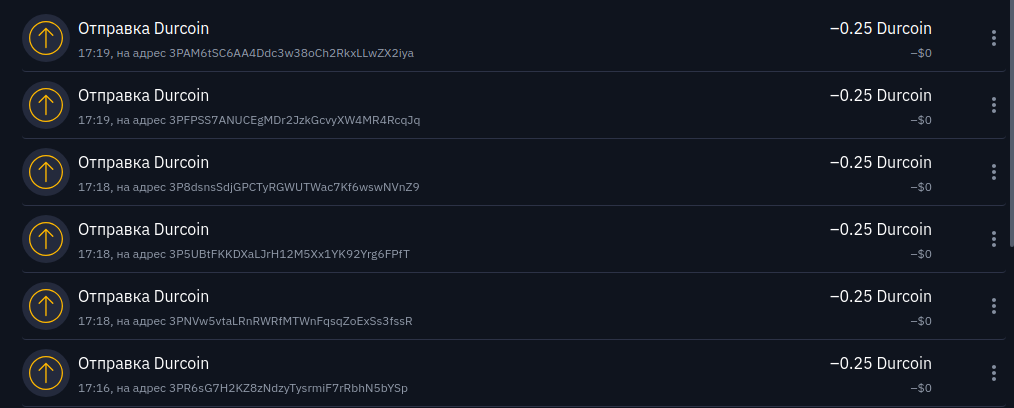Click send arrow icon for 3P8dsnsSdjGPC transaction
The width and height of the screenshot is (1014, 408).
coord(46,172)
